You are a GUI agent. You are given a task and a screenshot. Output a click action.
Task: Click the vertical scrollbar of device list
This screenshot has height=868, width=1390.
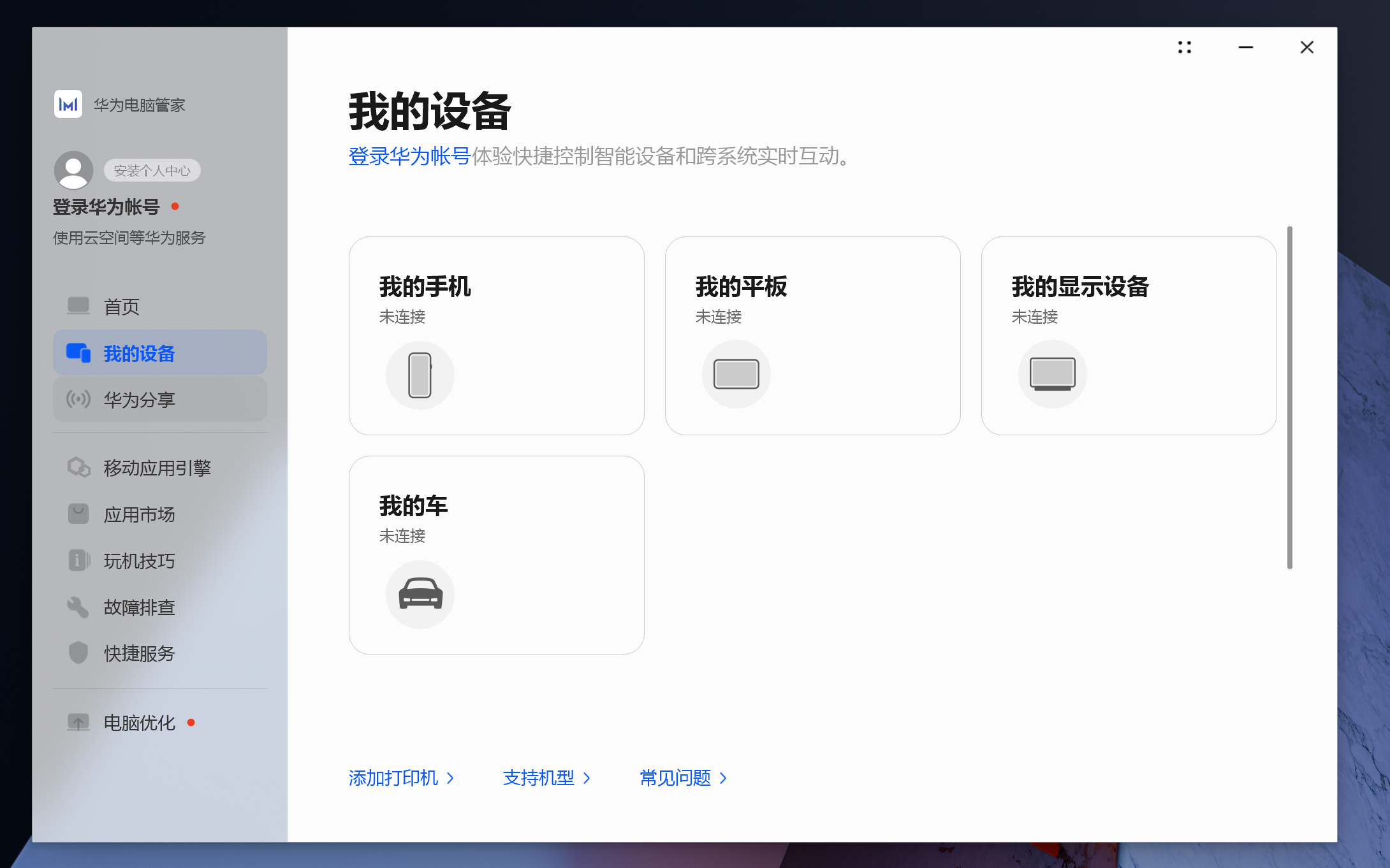tap(1290, 397)
